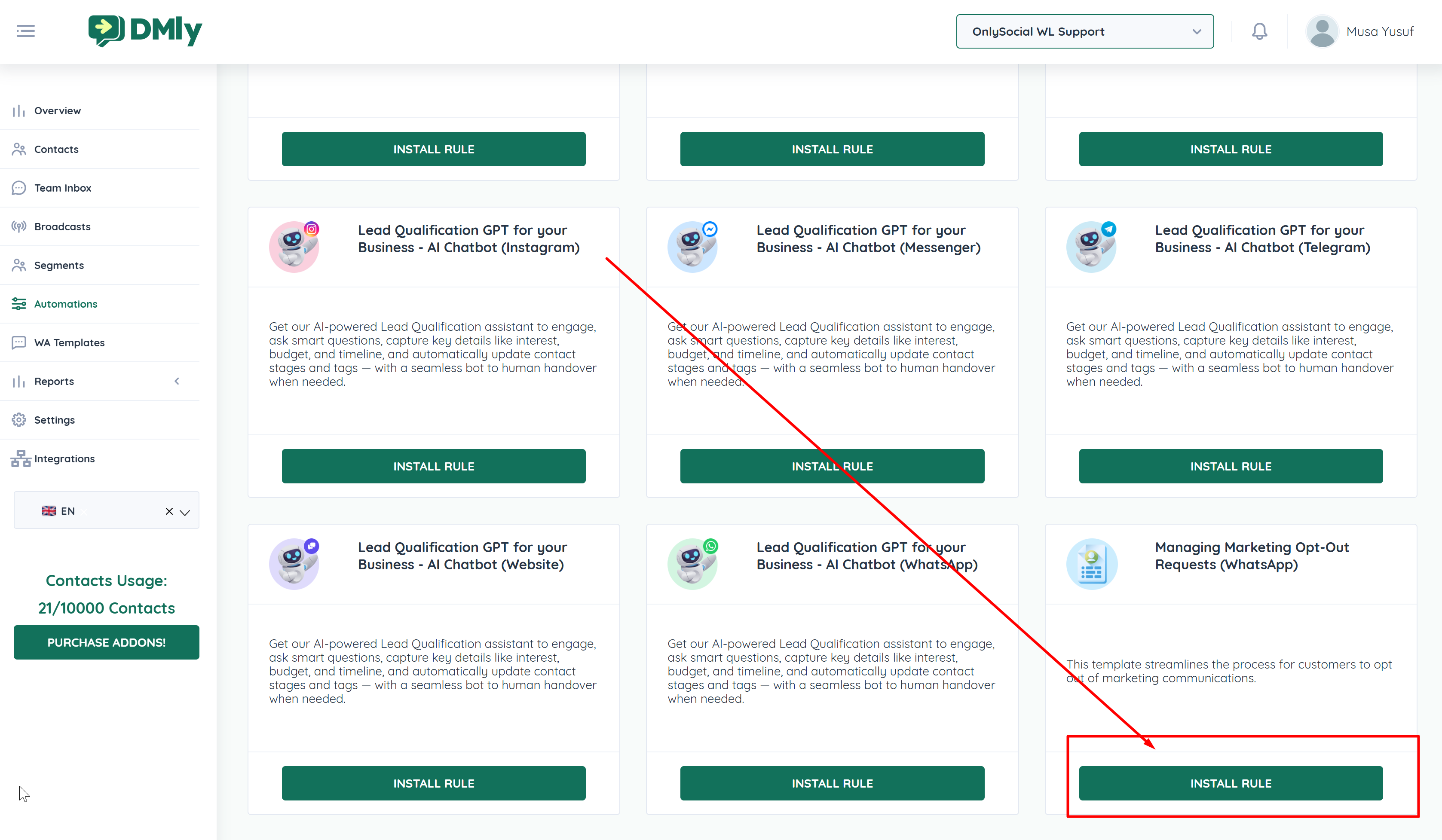Open WA Templates page
Viewport: 1442px width, 840px height.
69,342
